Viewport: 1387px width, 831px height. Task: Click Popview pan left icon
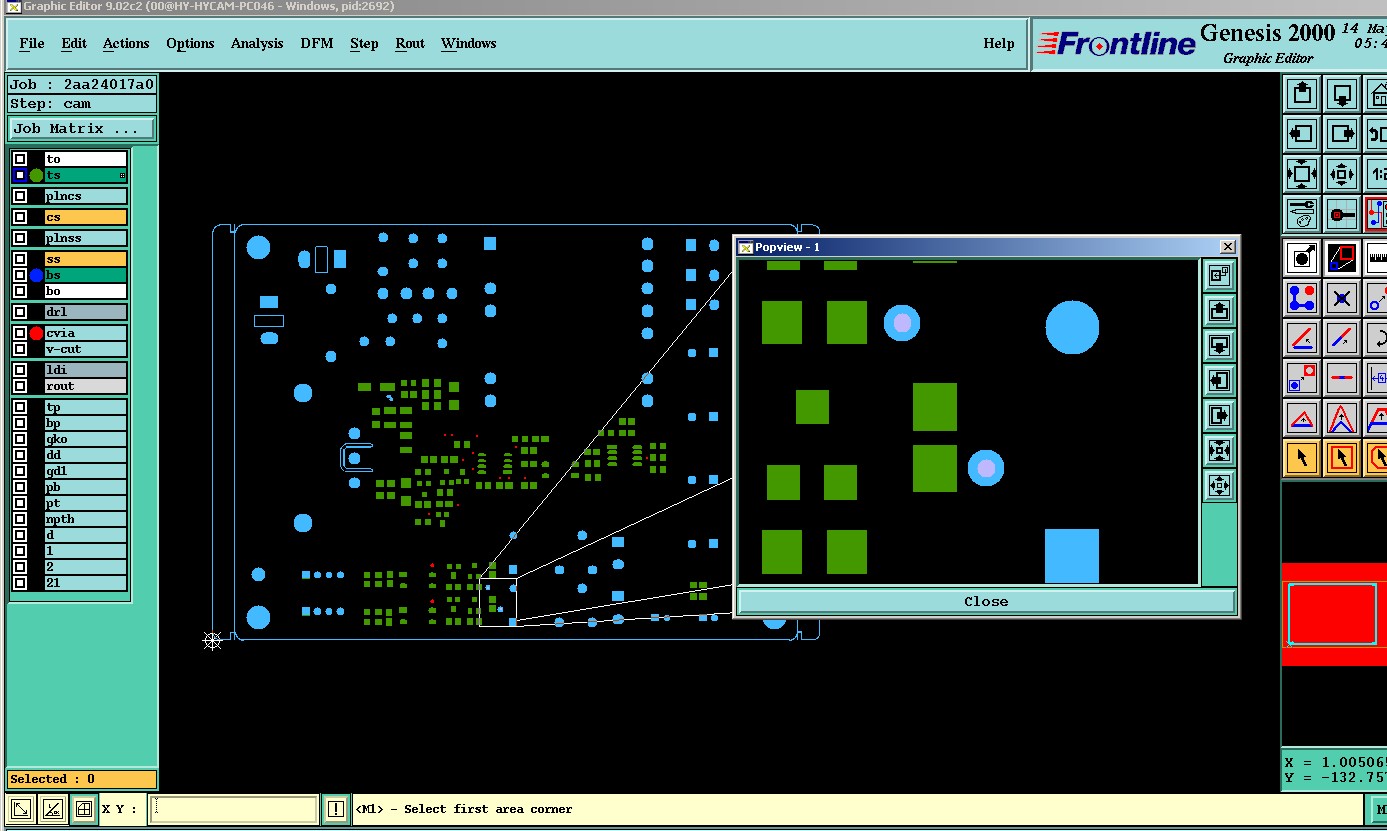tap(1219, 380)
